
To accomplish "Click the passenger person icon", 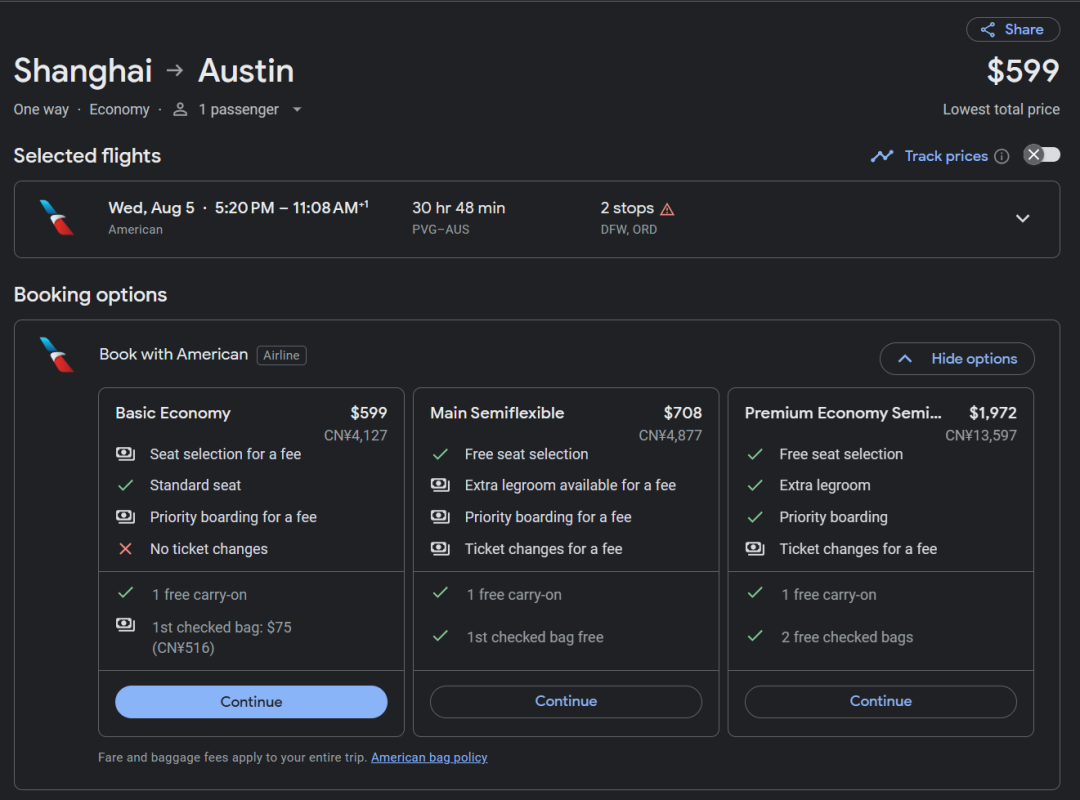I will [x=180, y=110].
